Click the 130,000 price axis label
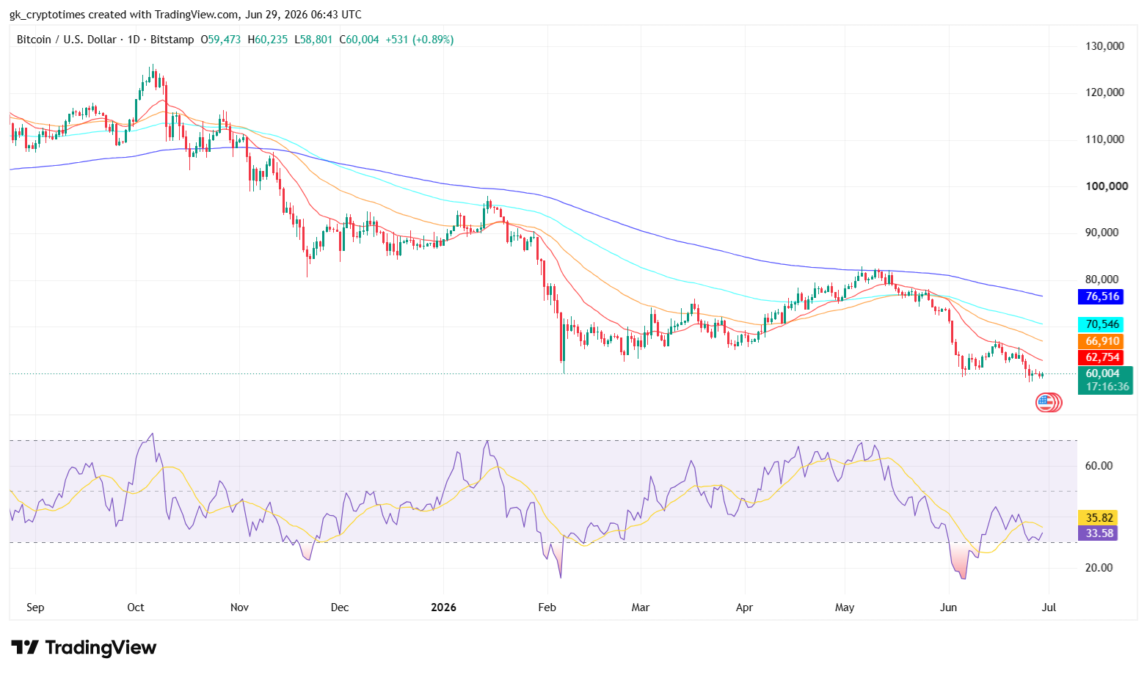This screenshot has width=1147, height=675. [1105, 46]
